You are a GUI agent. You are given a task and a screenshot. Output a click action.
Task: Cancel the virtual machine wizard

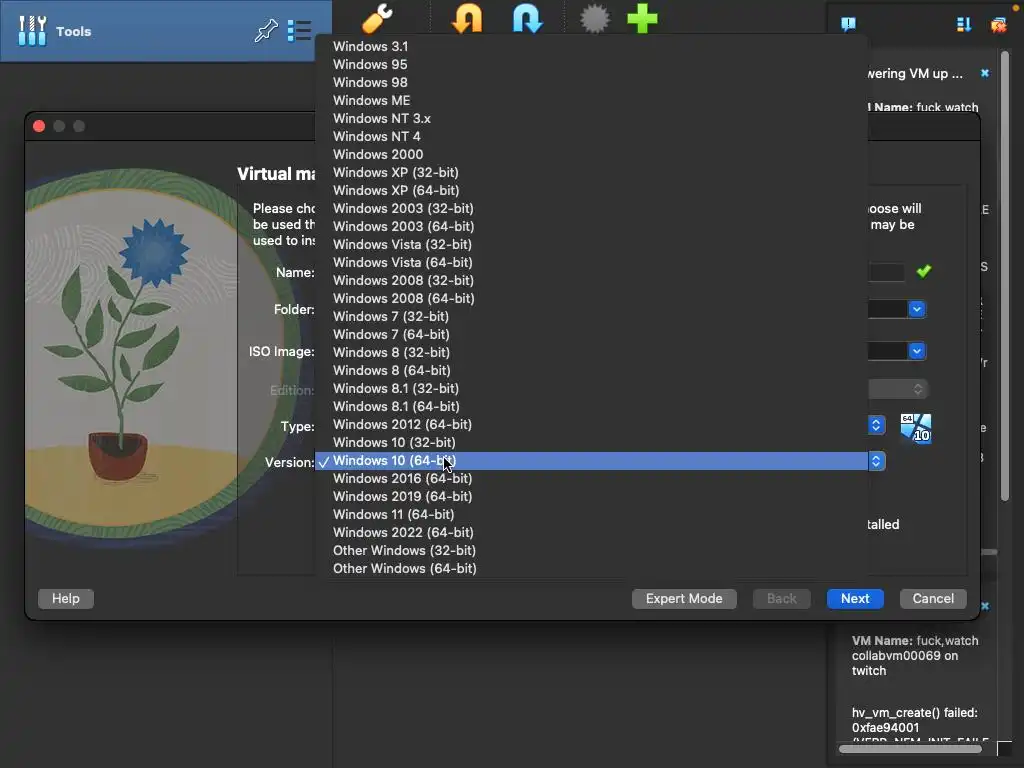pos(933,598)
